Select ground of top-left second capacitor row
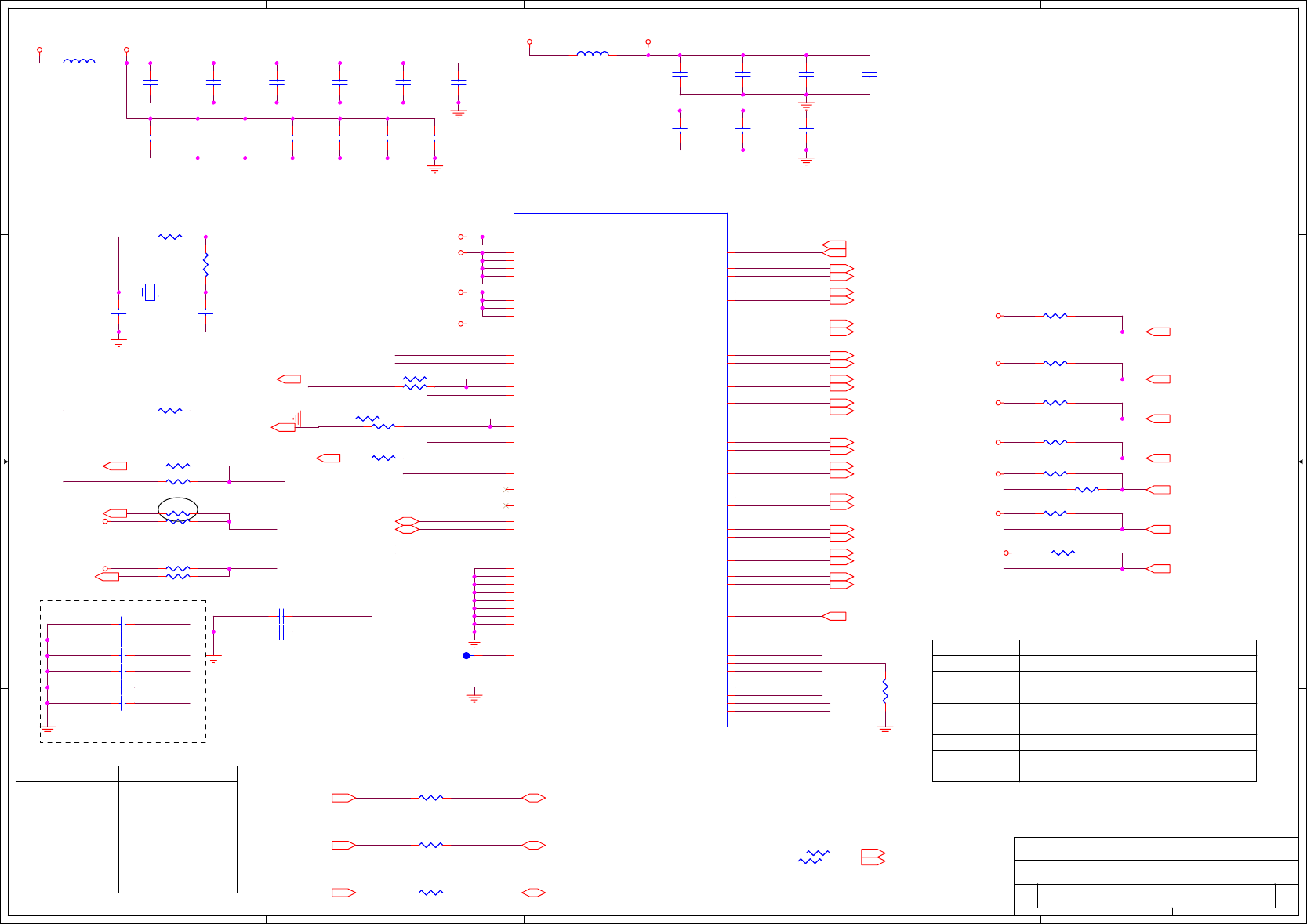 434,168
